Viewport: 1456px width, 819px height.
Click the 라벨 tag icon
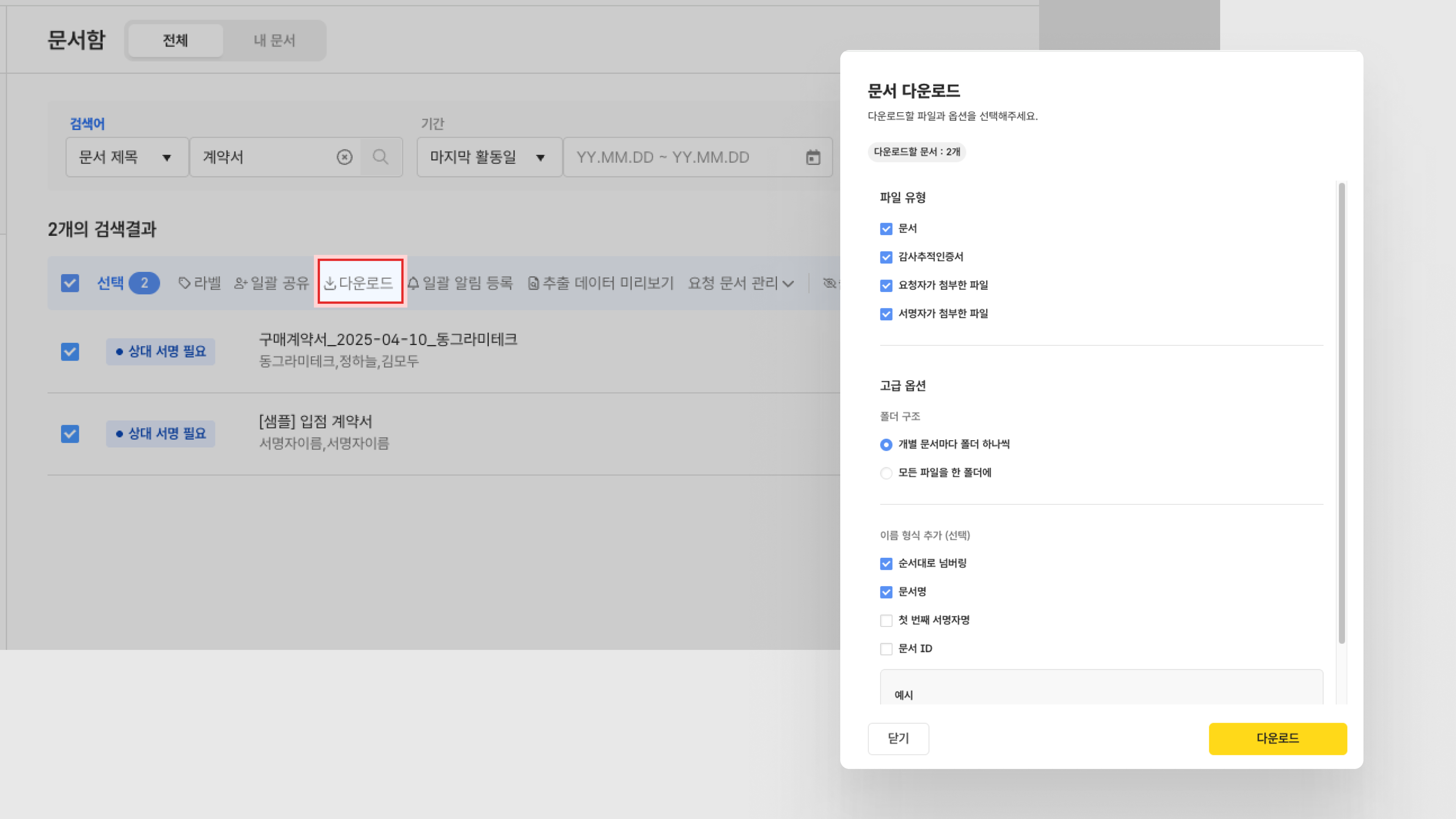[184, 283]
